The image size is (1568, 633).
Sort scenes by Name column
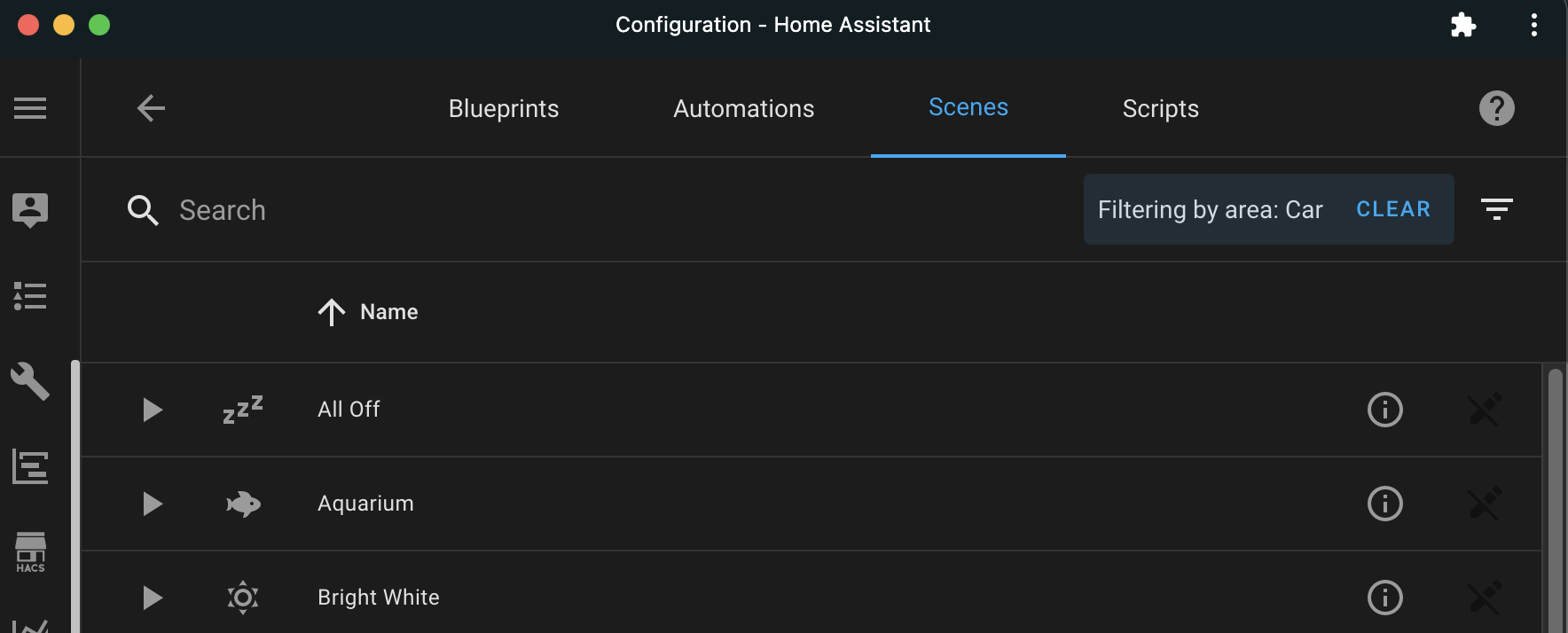(x=388, y=312)
